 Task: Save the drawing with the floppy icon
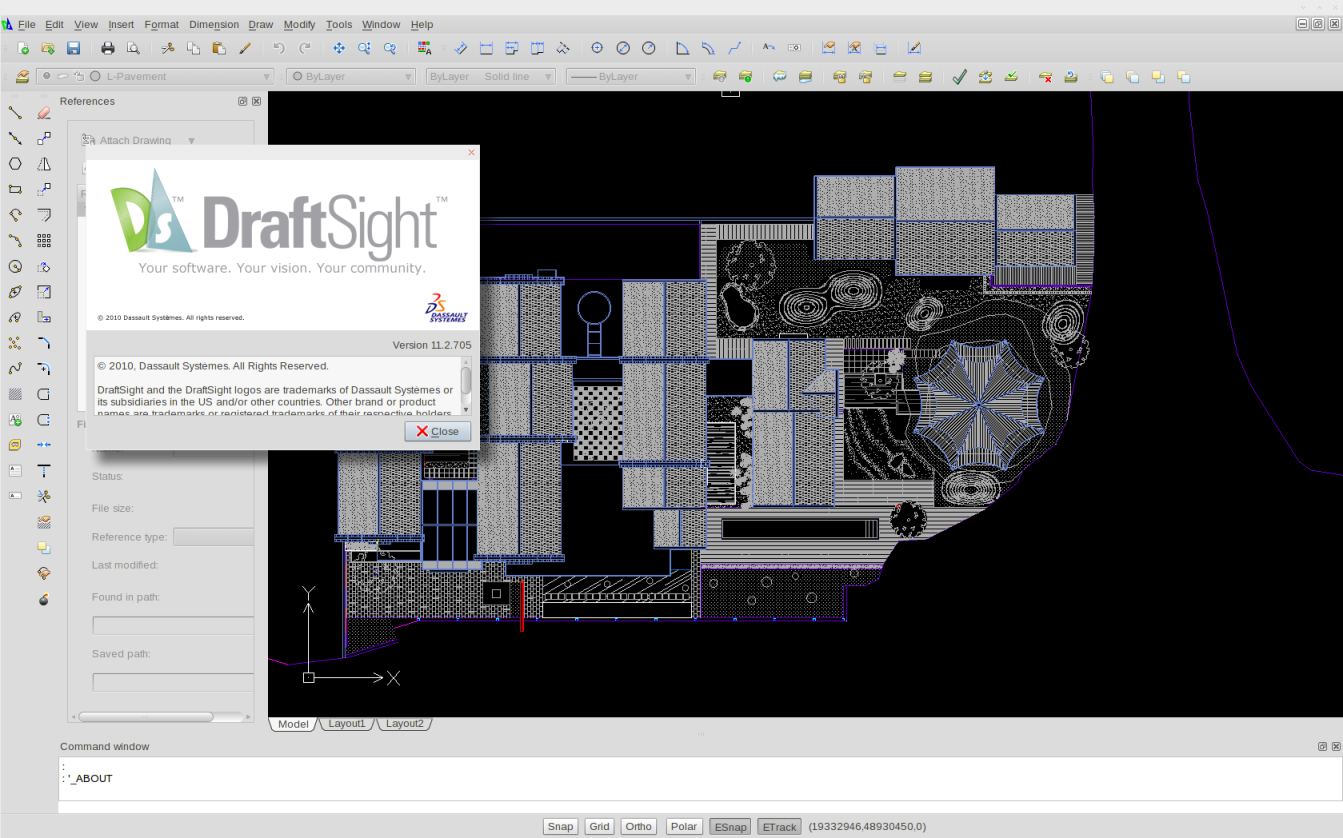point(73,48)
